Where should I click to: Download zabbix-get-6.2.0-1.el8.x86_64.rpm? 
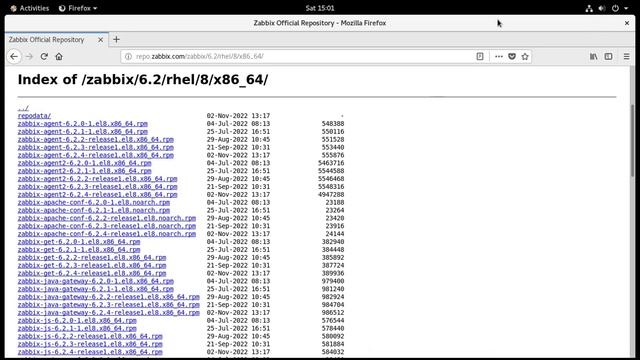tap(79, 242)
